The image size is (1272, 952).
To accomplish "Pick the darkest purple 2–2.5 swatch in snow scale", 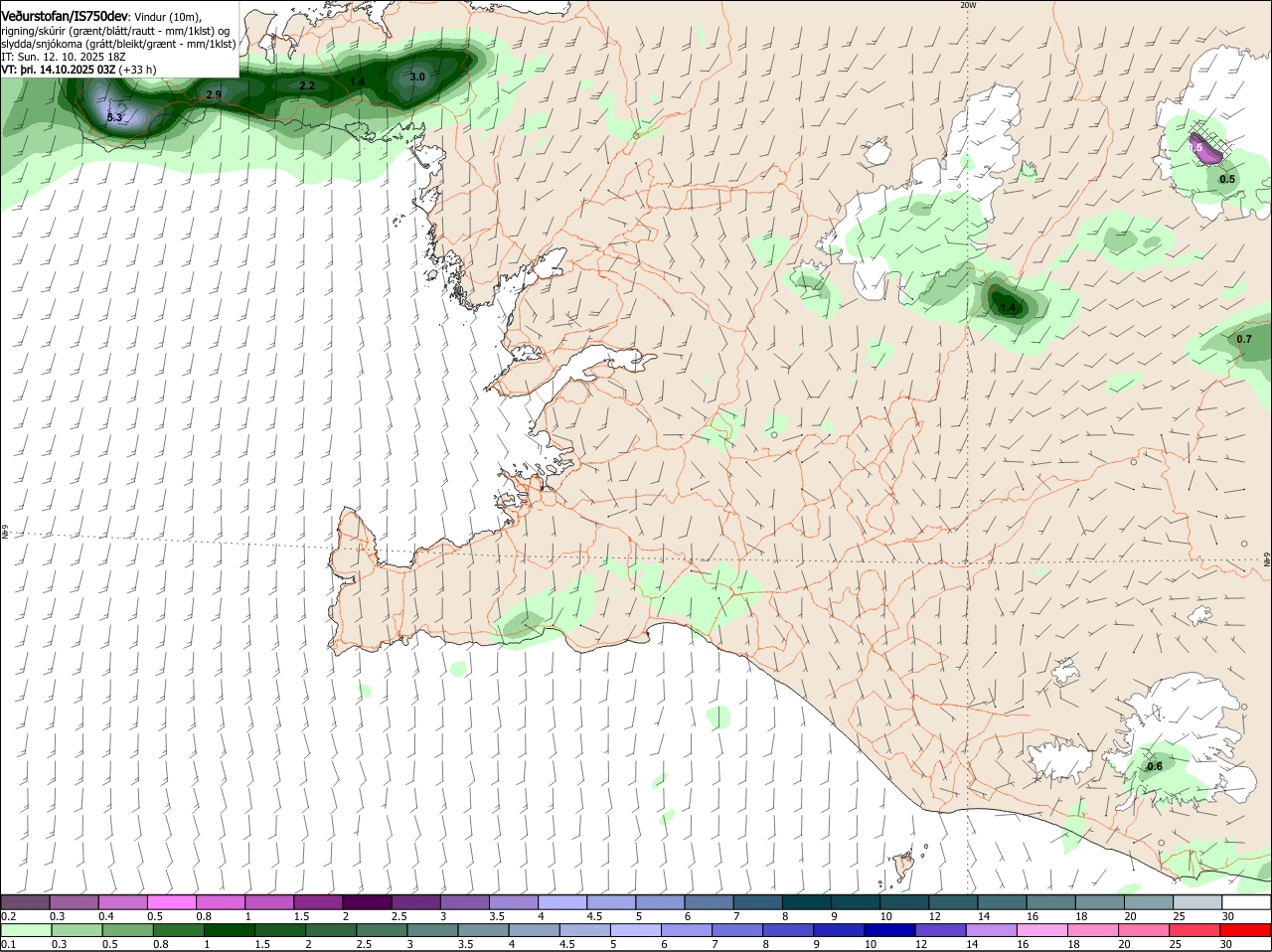I will [367, 902].
